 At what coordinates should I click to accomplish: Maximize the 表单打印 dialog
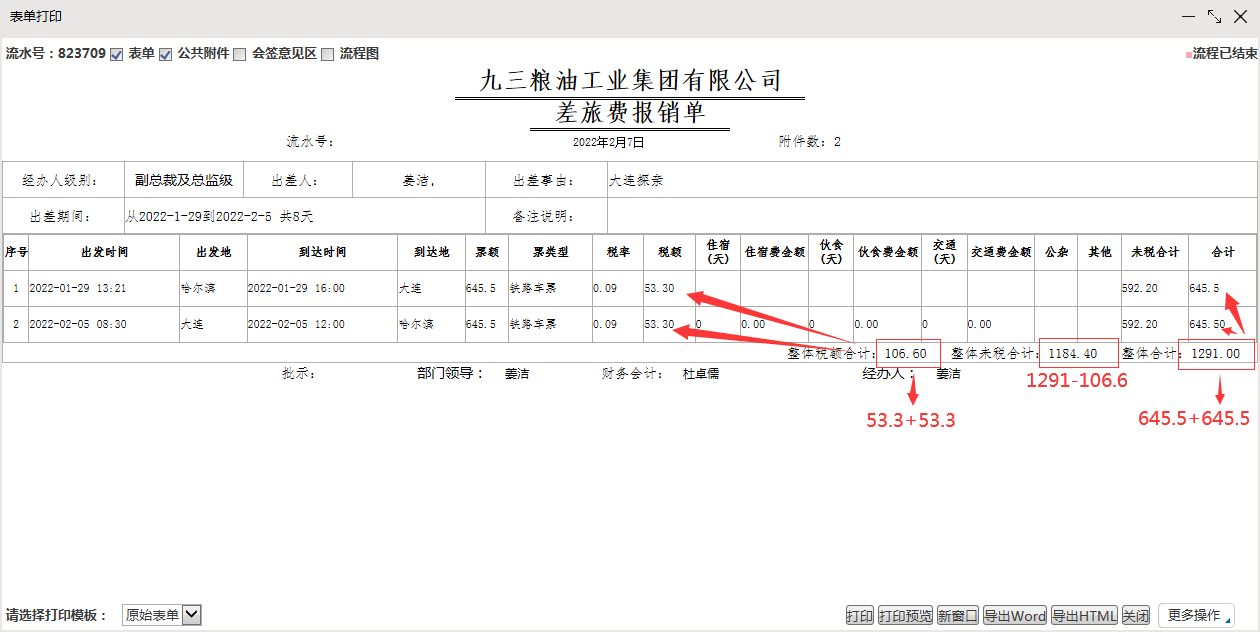pyautogui.click(x=1214, y=17)
